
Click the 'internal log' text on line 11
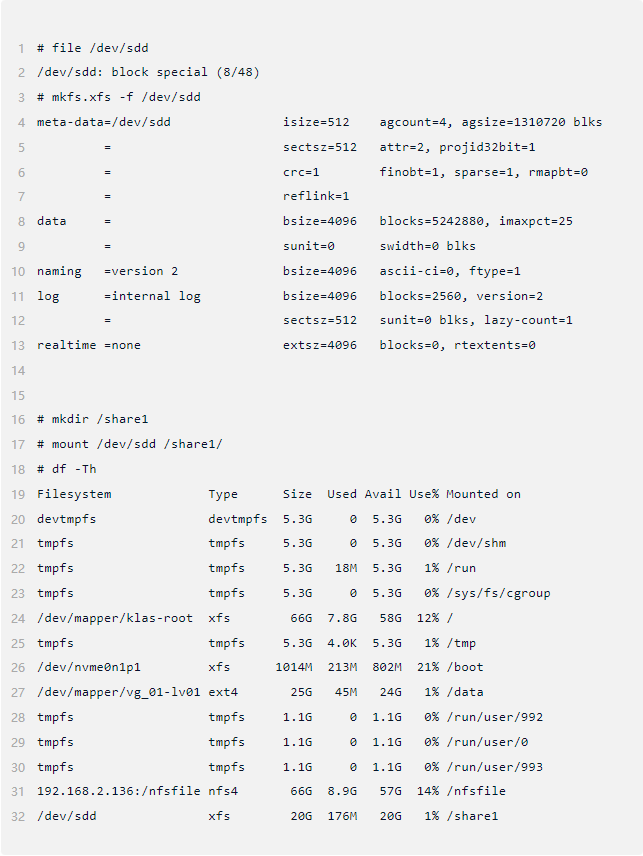[156, 296]
